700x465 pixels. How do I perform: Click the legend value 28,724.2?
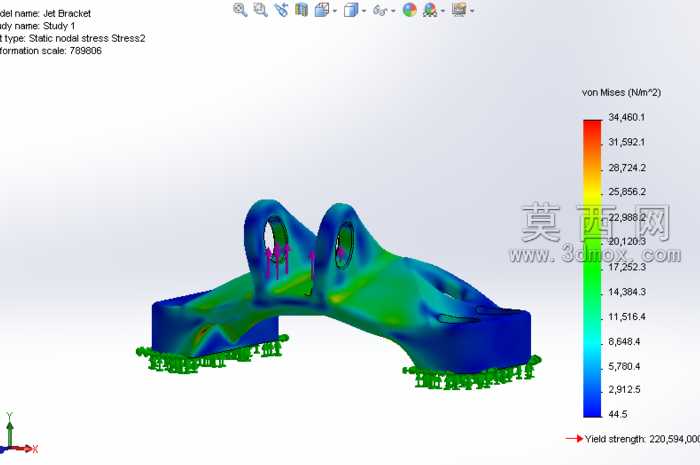tap(627, 168)
